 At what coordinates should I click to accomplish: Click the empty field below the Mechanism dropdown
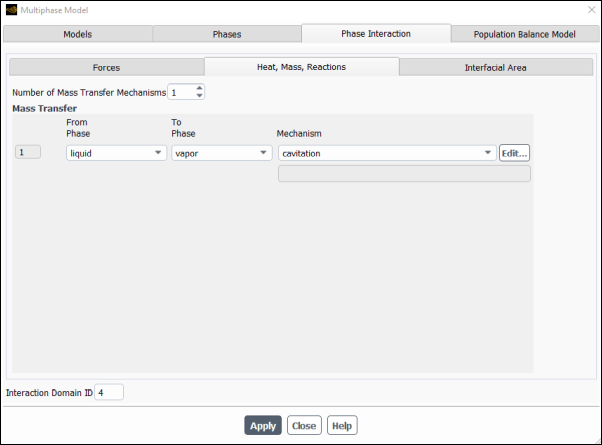point(404,174)
